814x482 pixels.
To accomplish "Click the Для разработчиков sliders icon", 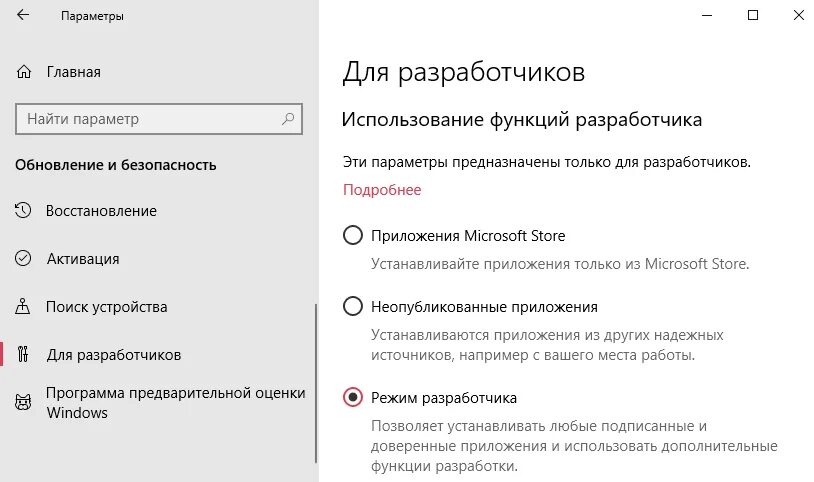I will point(23,355).
